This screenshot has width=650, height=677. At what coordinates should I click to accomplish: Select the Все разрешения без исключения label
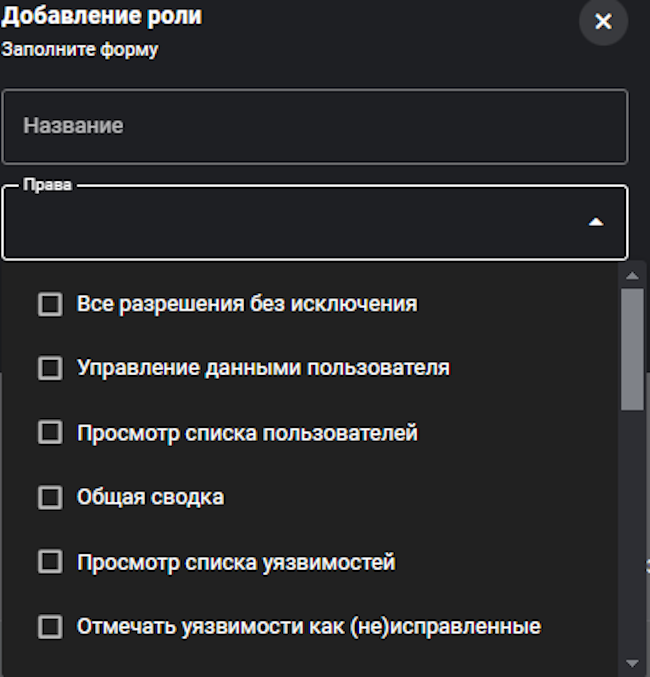[247, 304]
